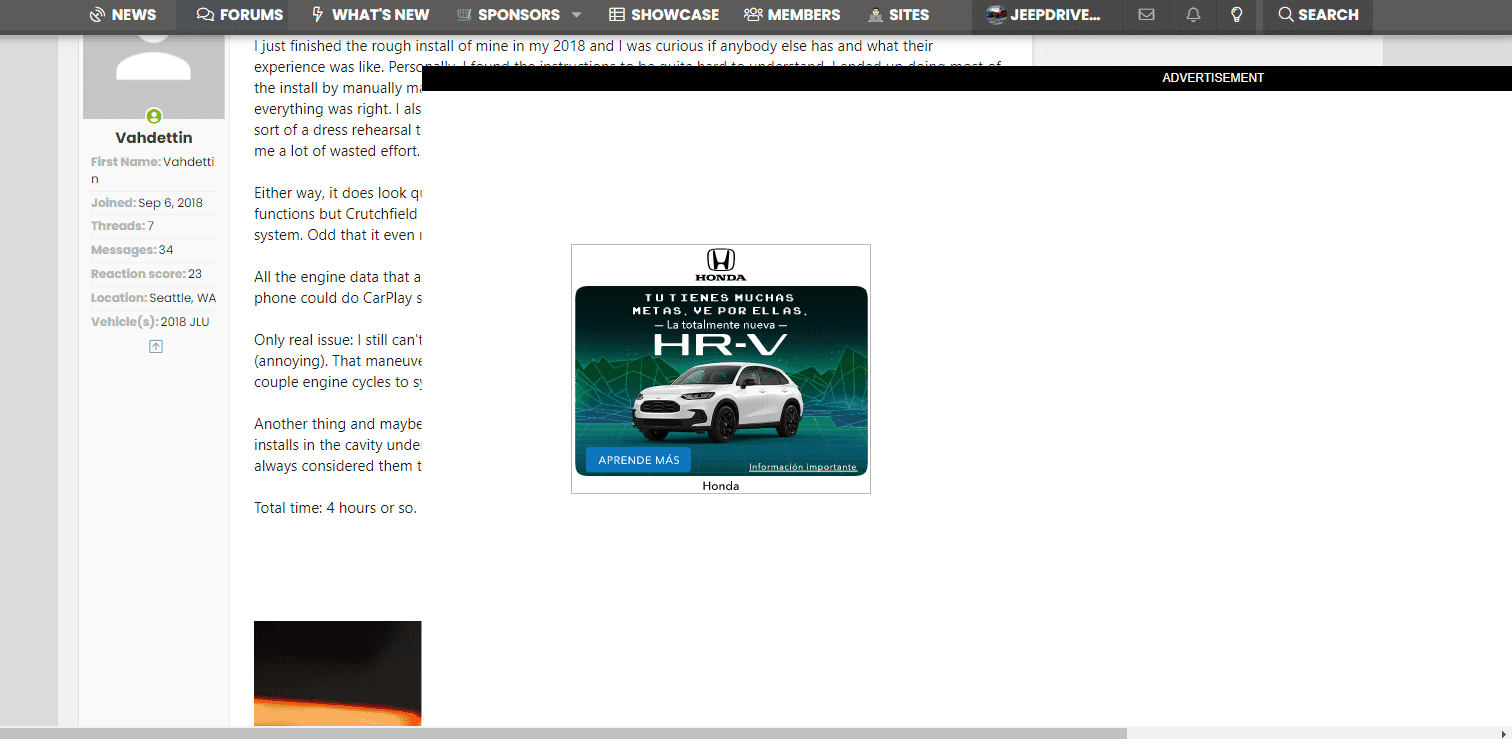Toggle the lightbulb style icon
The image size is (1512, 739).
tap(1237, 15)
